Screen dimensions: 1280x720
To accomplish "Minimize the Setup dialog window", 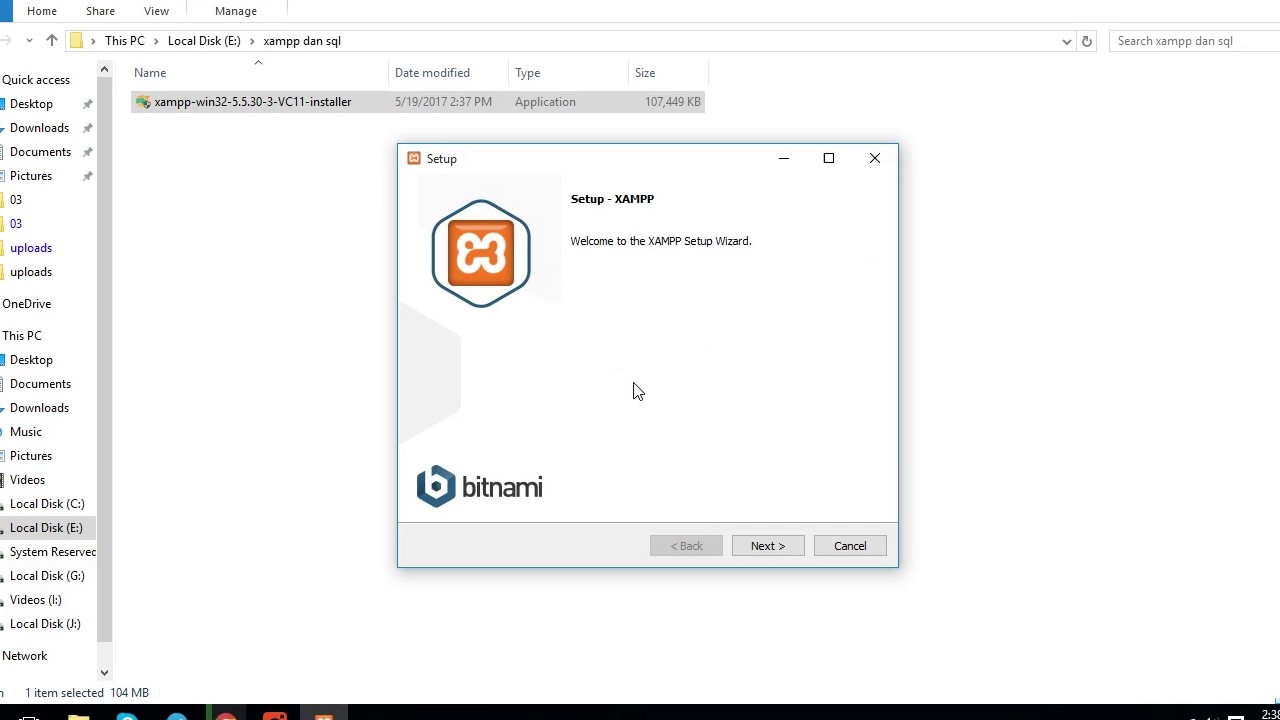I will point(784,158).
